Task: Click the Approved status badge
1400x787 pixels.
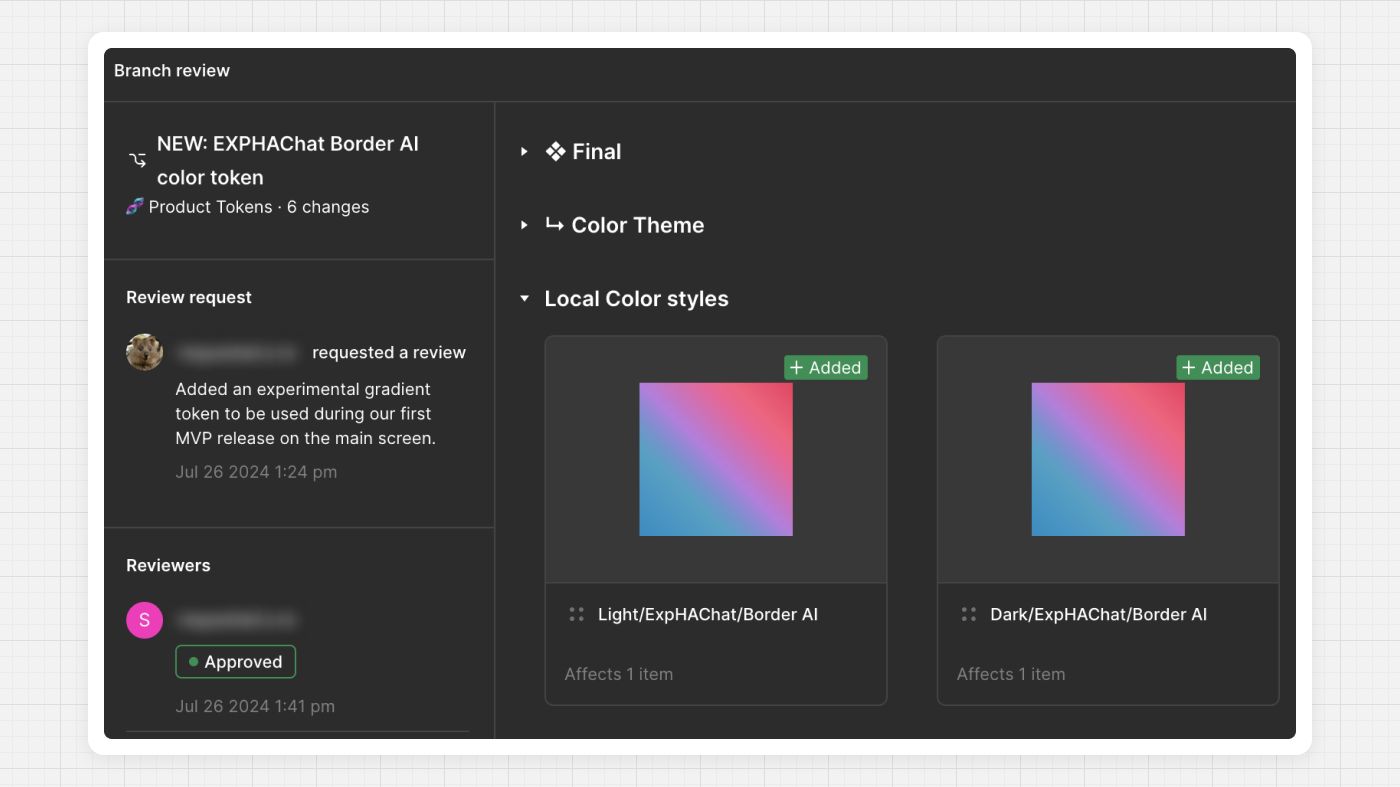Action: pyautogui.click(x=236, y=662)
